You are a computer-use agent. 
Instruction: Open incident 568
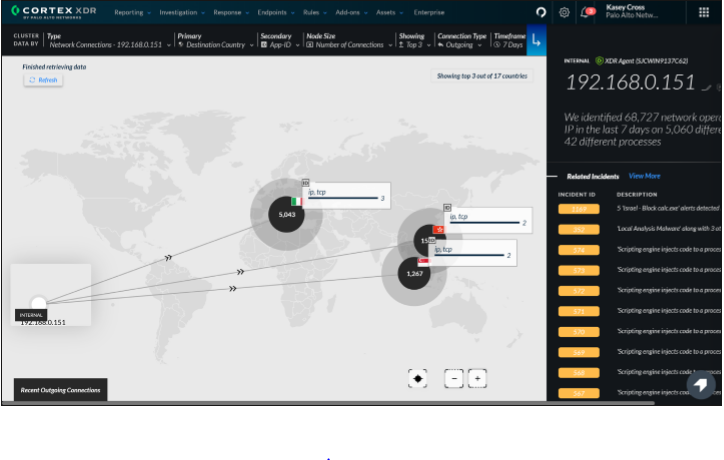579,373
